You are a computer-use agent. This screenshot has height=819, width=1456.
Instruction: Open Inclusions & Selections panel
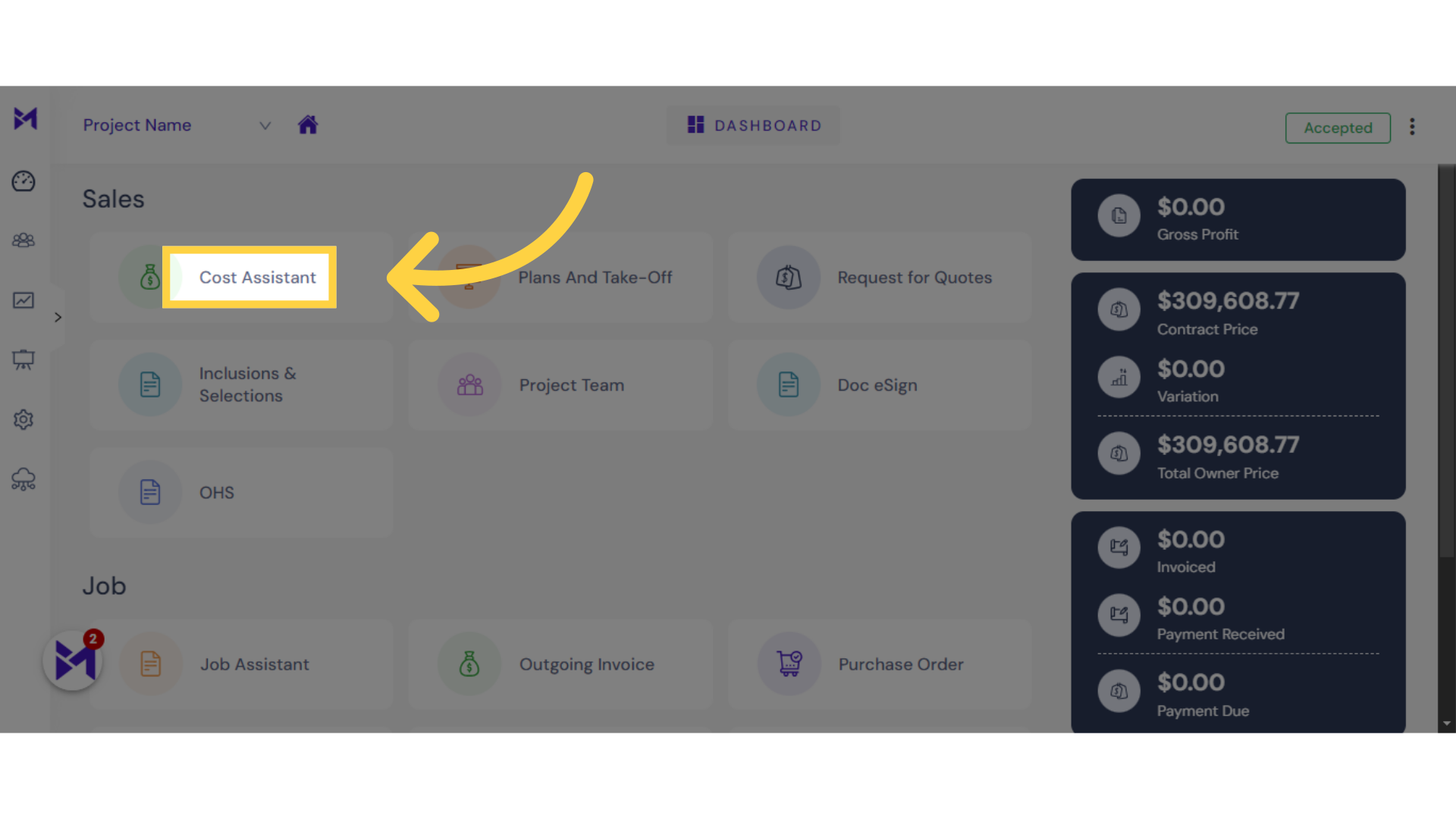[x=246, y=384]
